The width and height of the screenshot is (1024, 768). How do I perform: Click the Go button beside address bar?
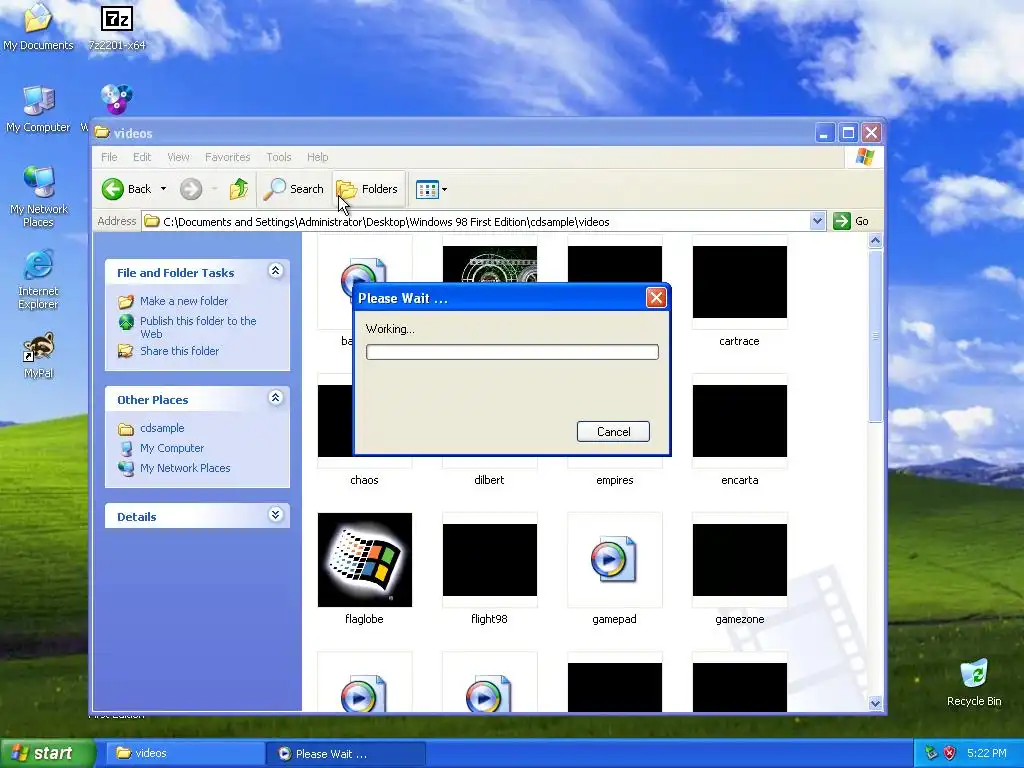(851, 221)
